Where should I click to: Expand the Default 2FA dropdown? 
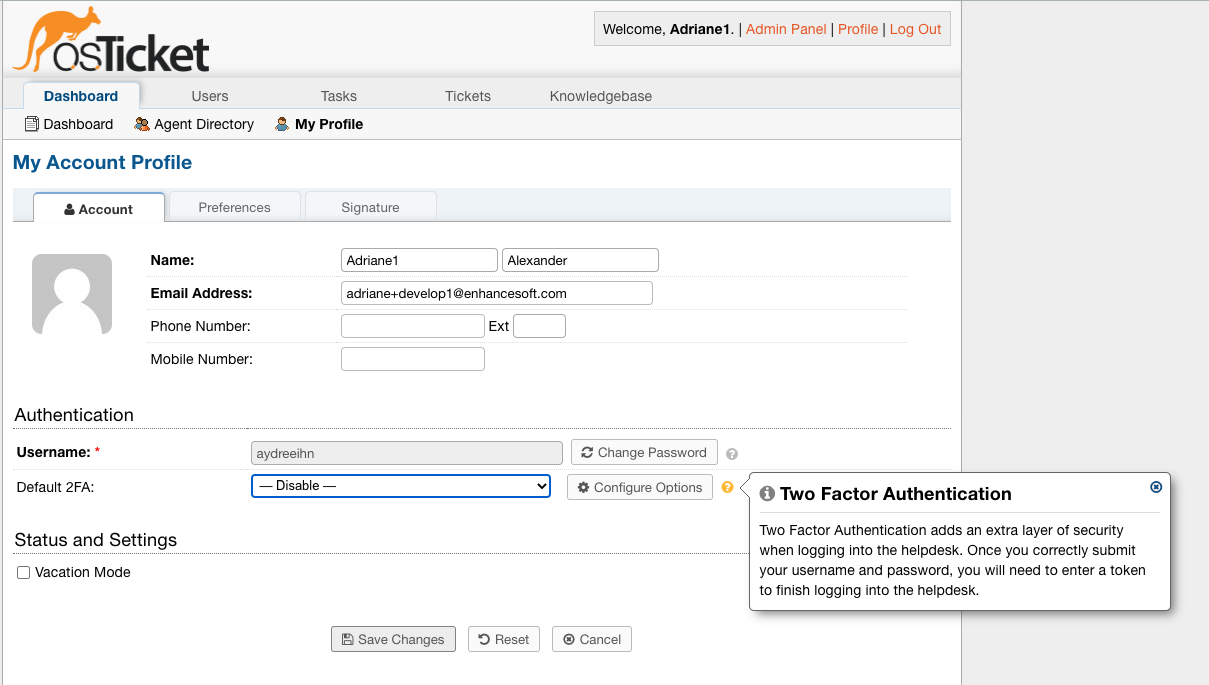pos(400,486)
